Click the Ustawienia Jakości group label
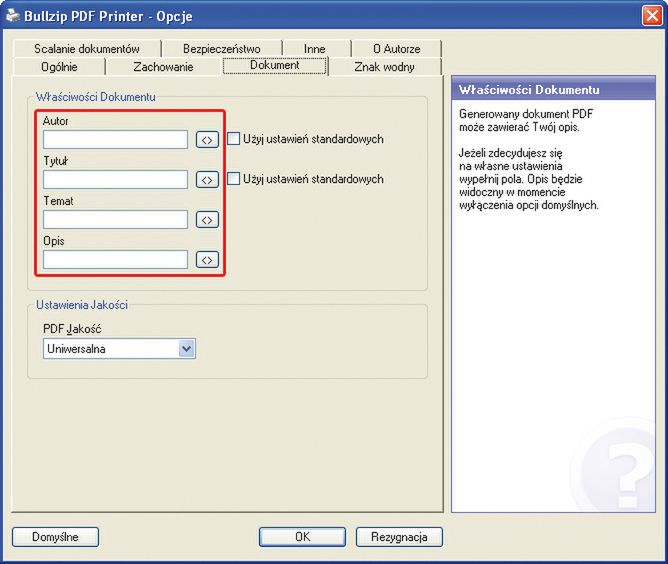Image resolution: width=668 pixels, height=564 pixels. pos(82,305)
